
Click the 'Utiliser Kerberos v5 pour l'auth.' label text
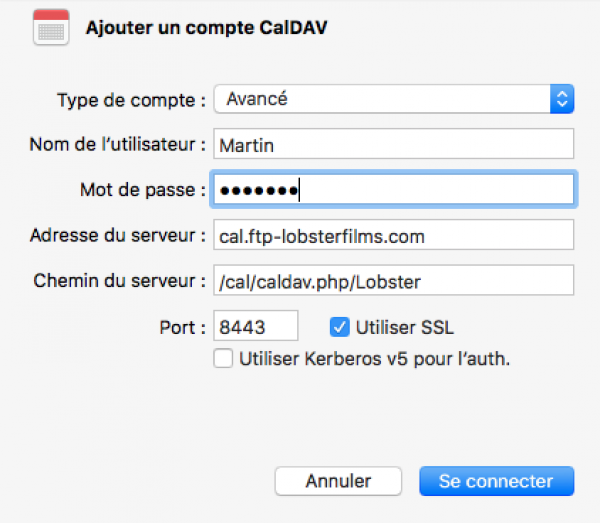375,359
